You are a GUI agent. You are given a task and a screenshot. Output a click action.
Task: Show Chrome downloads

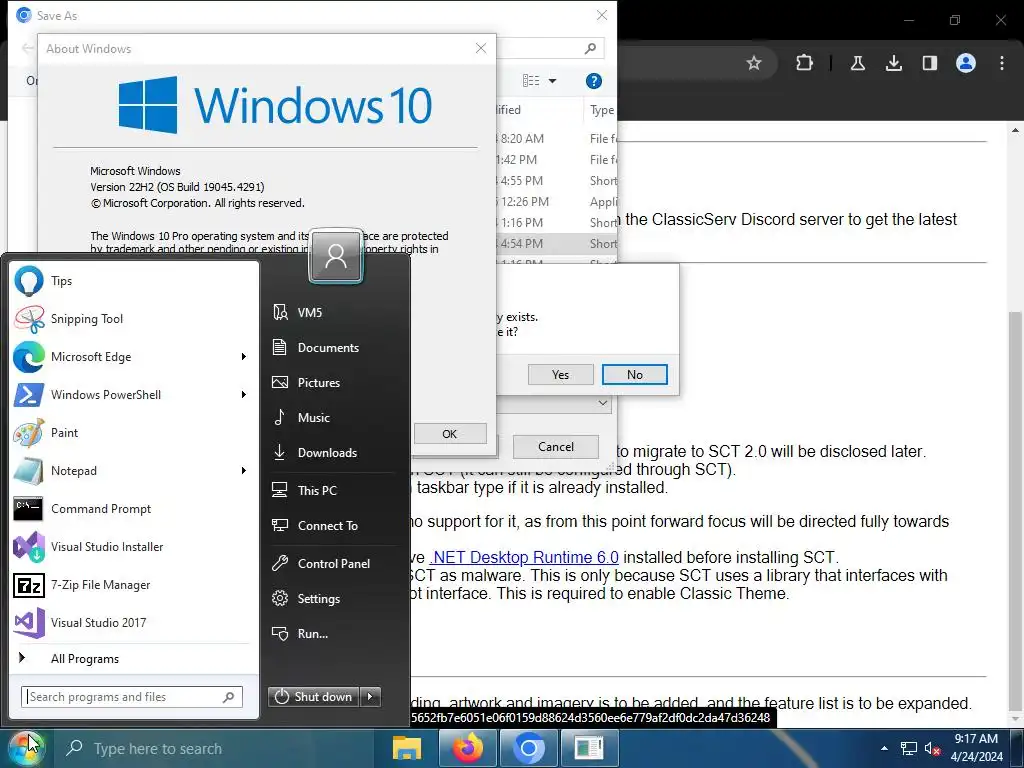pyautogui.click(x=893, y=63)
